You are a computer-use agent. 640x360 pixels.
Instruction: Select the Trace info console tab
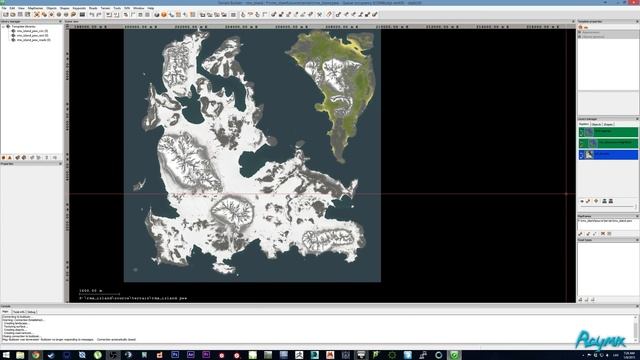(x=18, y=312)
